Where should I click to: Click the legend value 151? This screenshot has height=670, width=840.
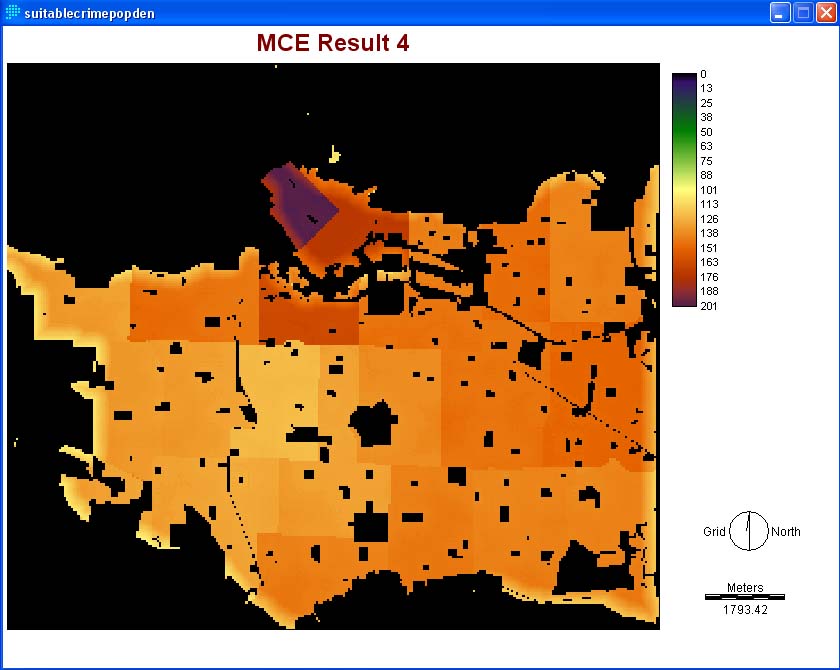(x=708, y=248)
